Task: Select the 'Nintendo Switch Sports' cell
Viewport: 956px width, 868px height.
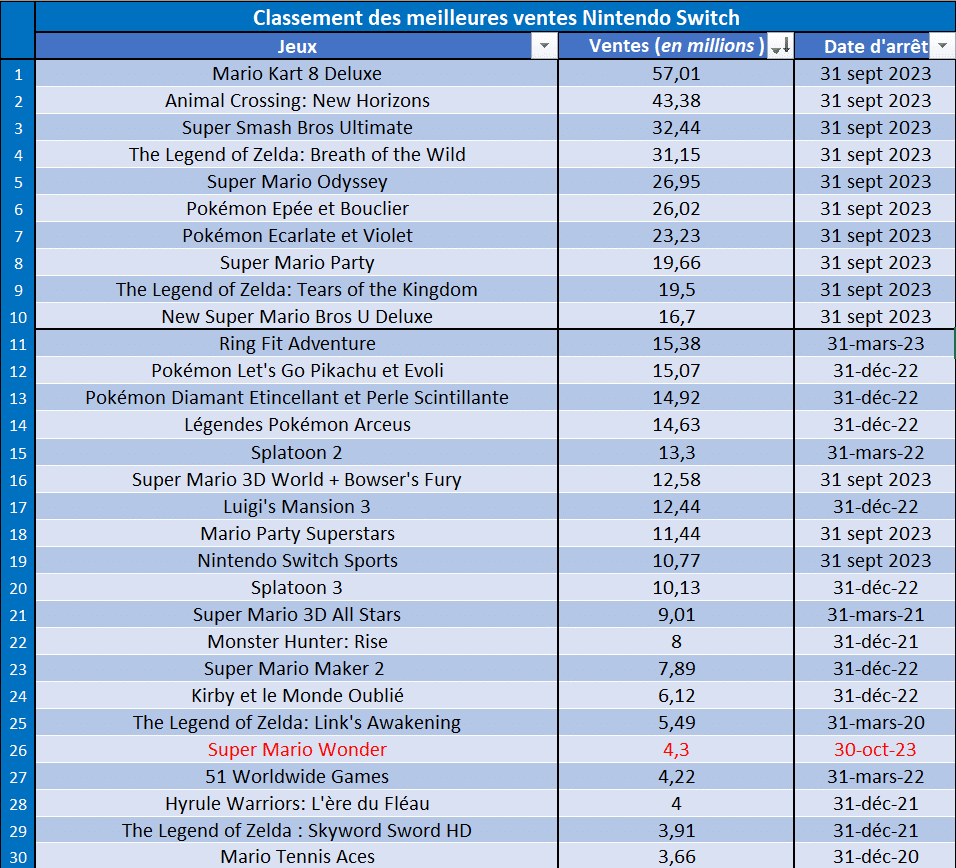Action: coord(297,560)
